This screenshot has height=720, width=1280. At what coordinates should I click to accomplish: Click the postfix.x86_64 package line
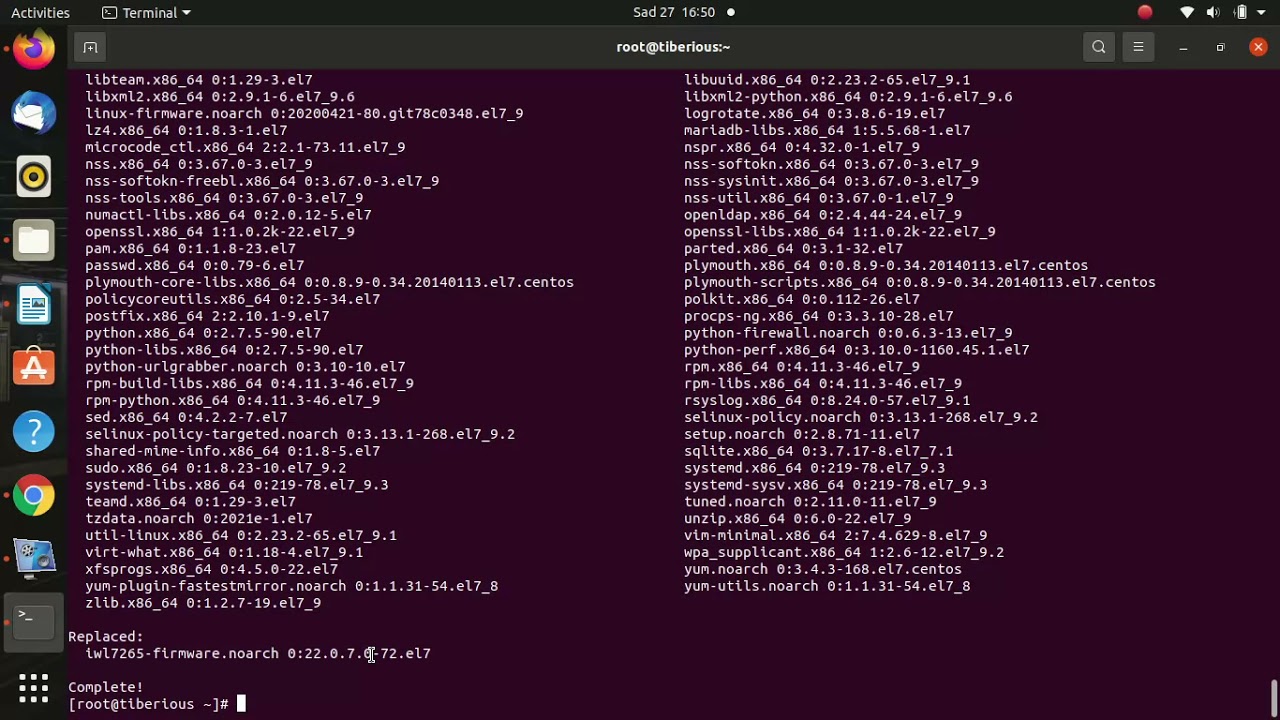click(x=207, y=316)
